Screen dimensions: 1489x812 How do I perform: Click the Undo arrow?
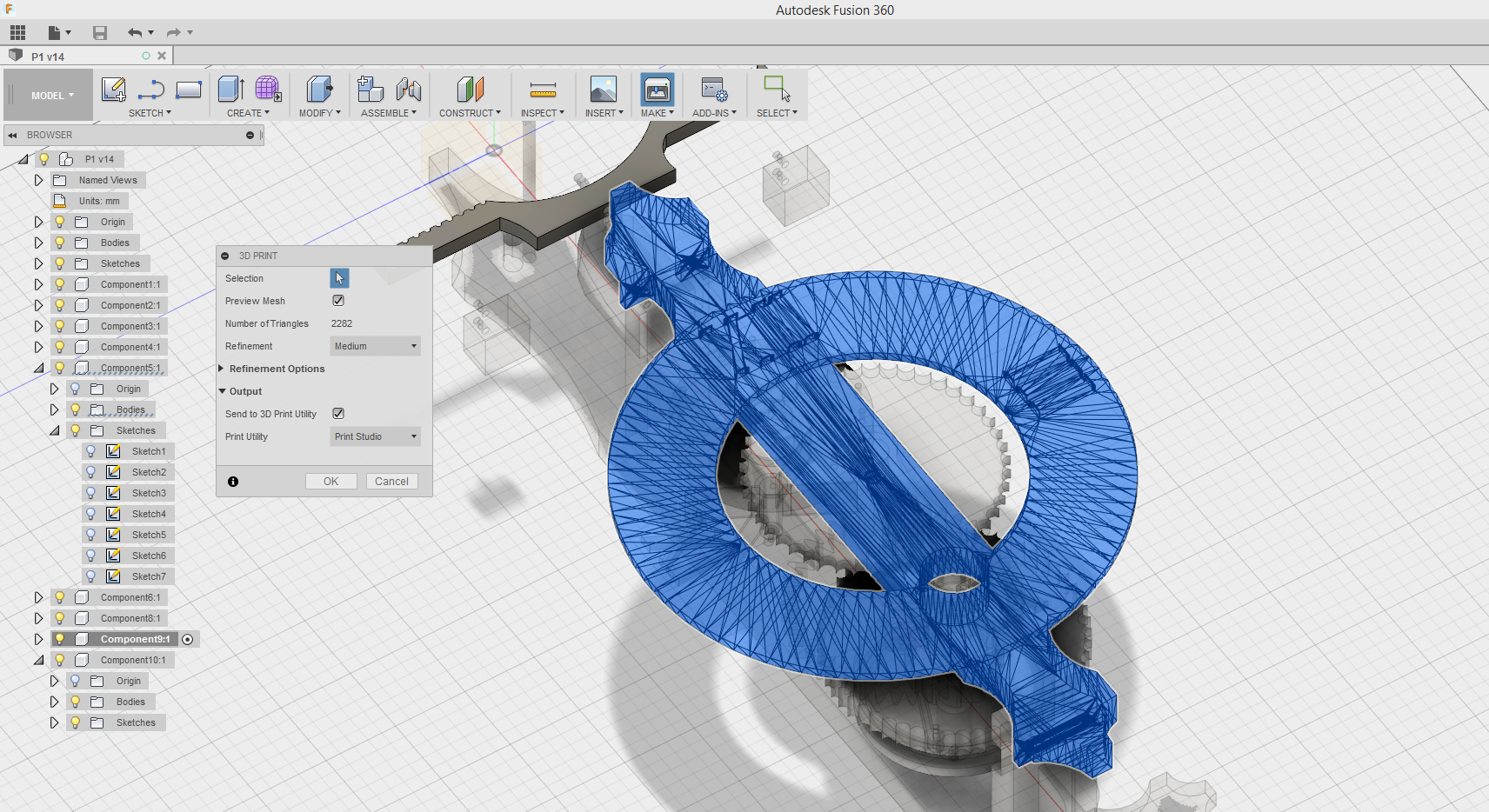point(135,33)
